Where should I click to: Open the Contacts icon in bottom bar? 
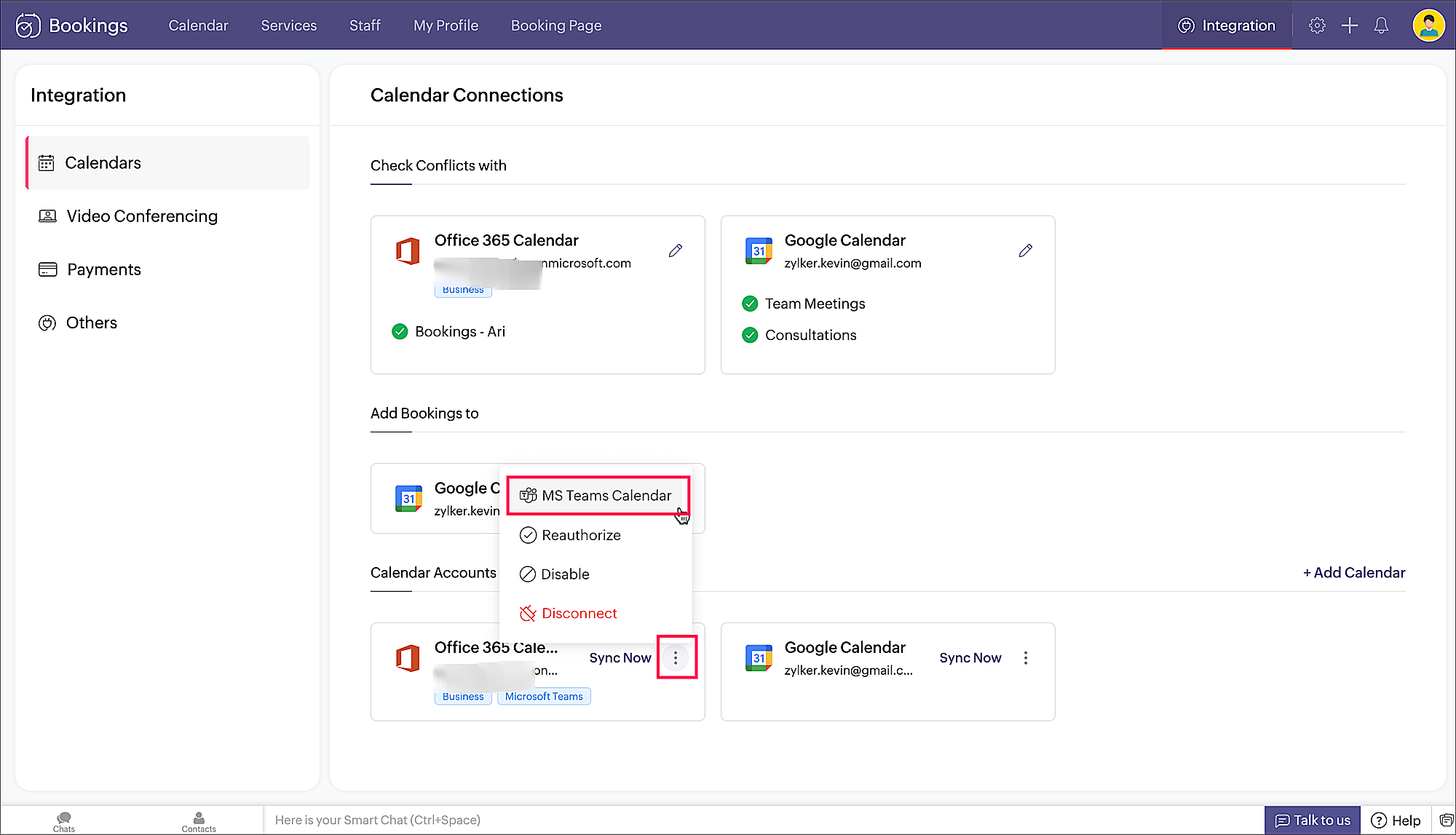click(x=199, y=821)
